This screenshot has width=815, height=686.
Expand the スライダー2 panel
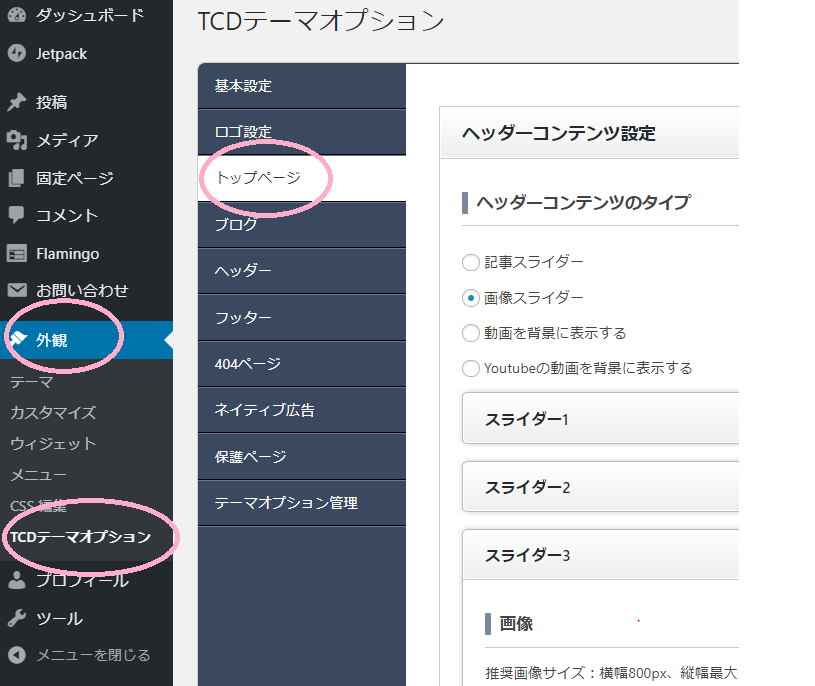coord(600,486)
